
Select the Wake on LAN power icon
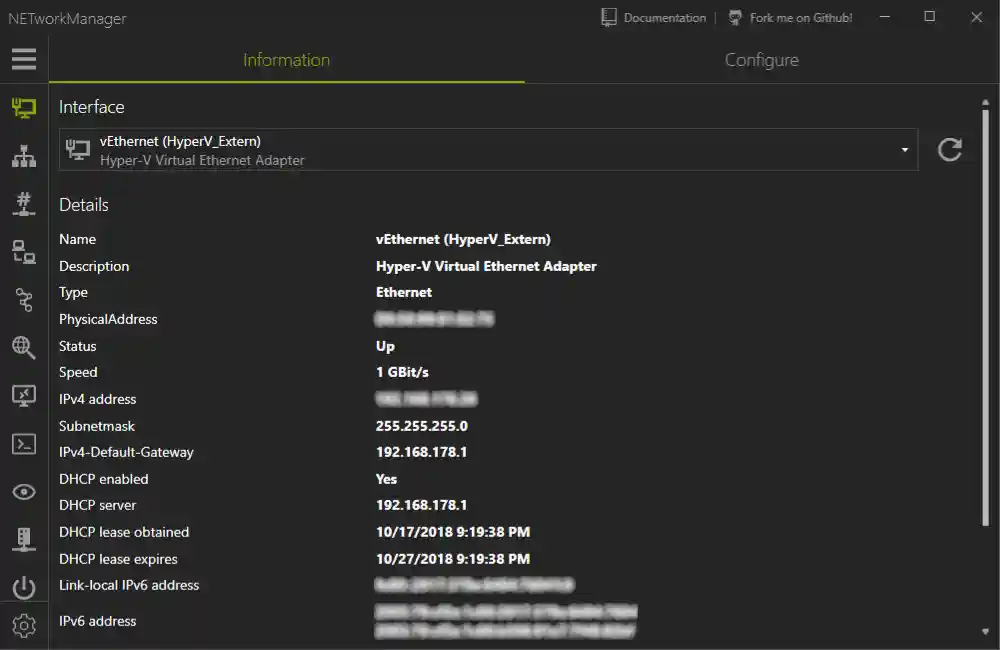coord(23,587)
